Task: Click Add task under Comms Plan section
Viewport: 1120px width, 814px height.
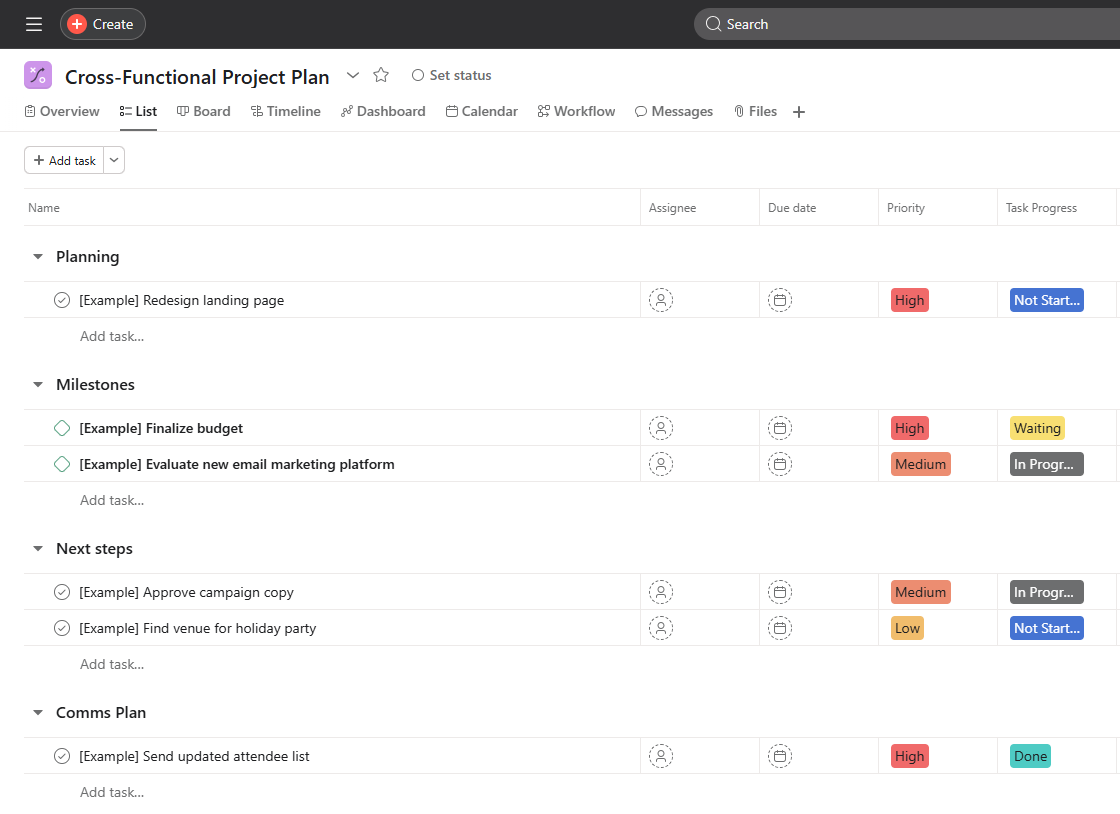Action: tap(112, 793)
